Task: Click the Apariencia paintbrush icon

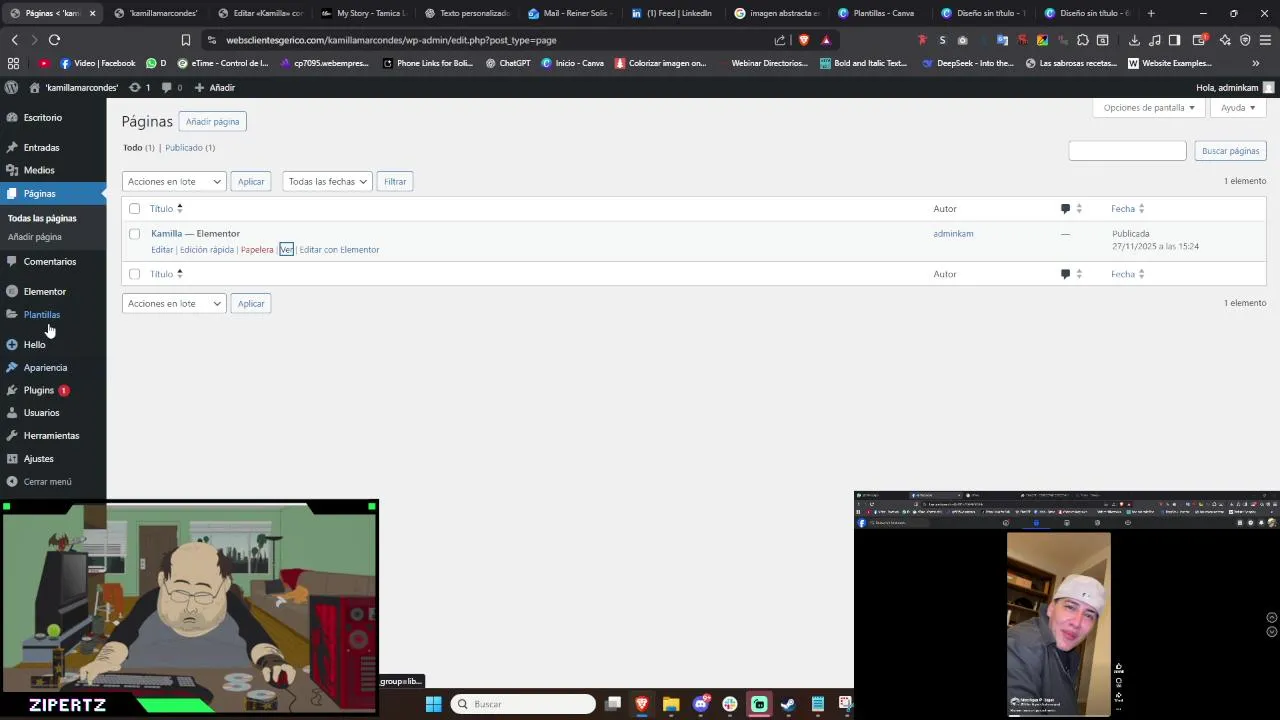Action: coord(12,367)
